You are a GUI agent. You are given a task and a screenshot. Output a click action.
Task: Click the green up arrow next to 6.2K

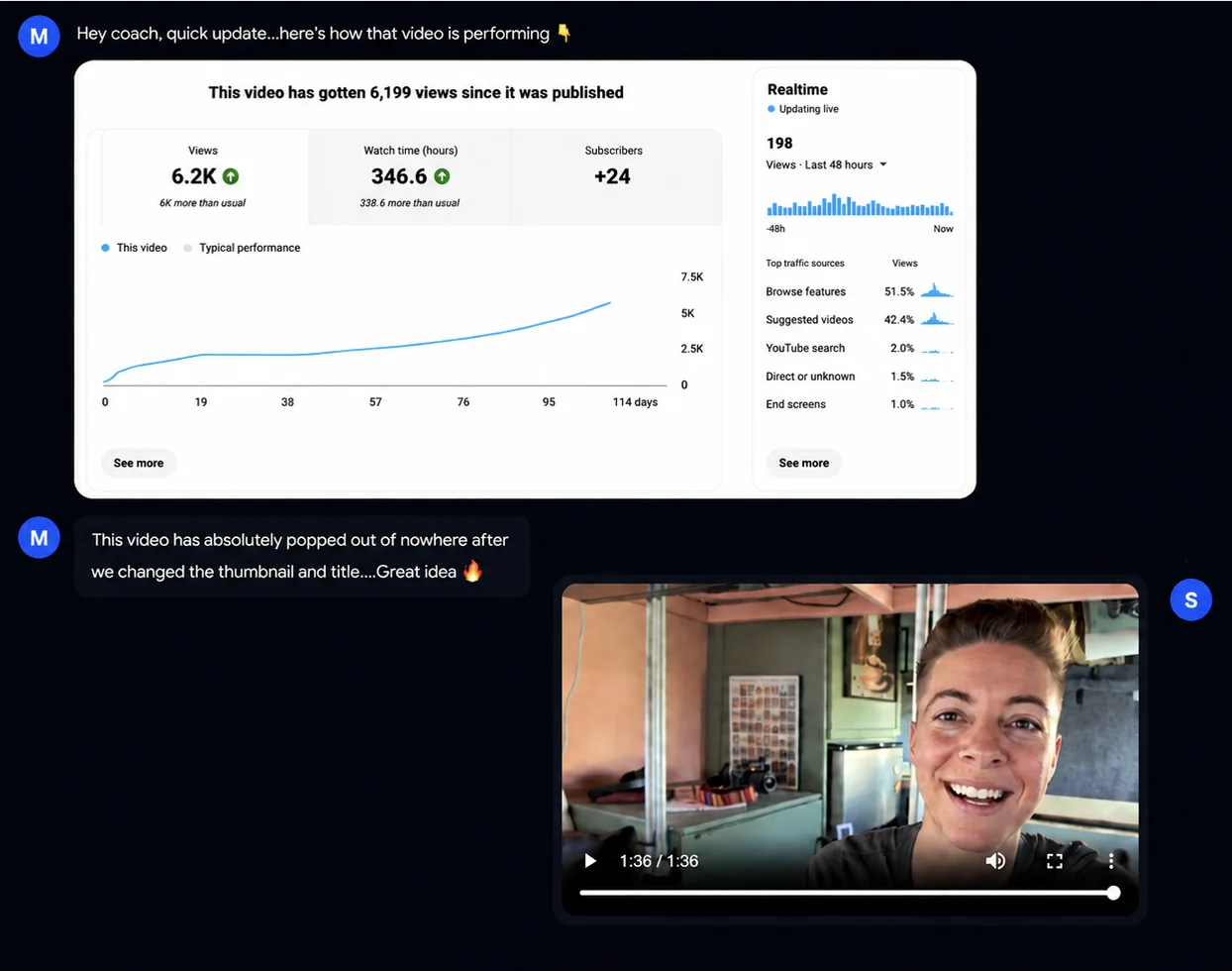231,176
